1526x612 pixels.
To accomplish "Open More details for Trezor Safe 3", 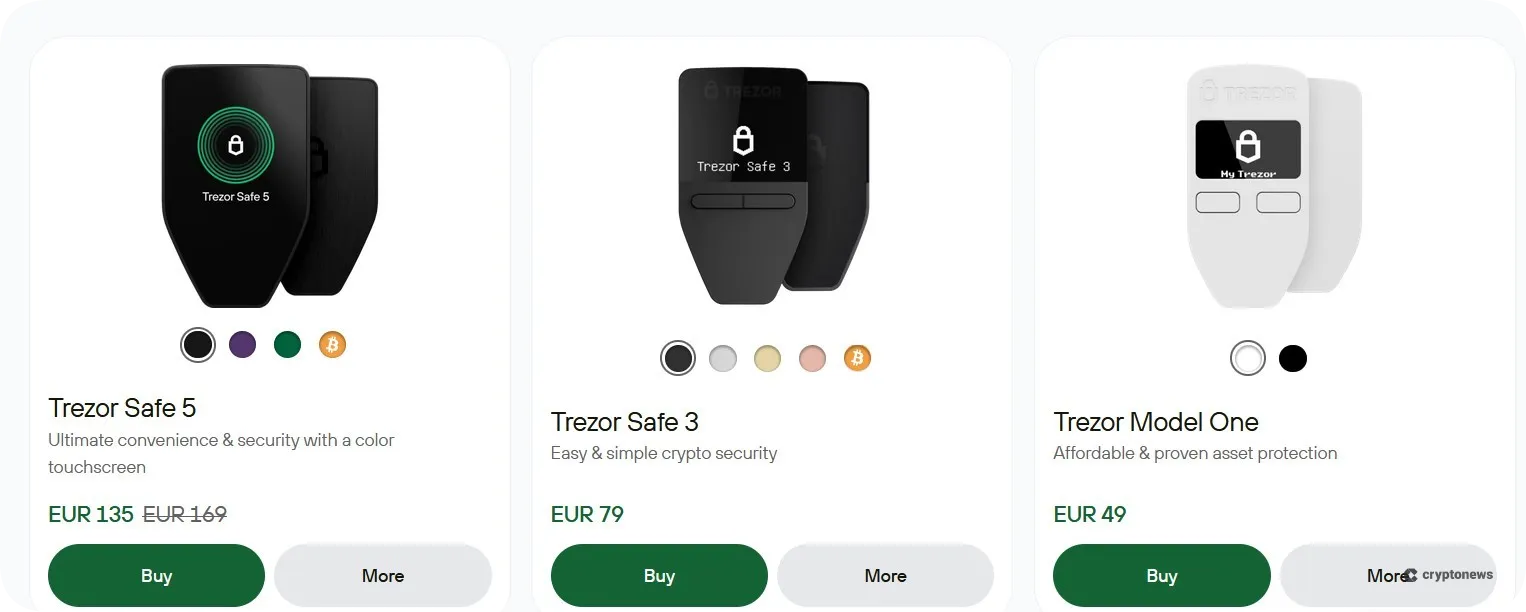I will click(885, 575).
